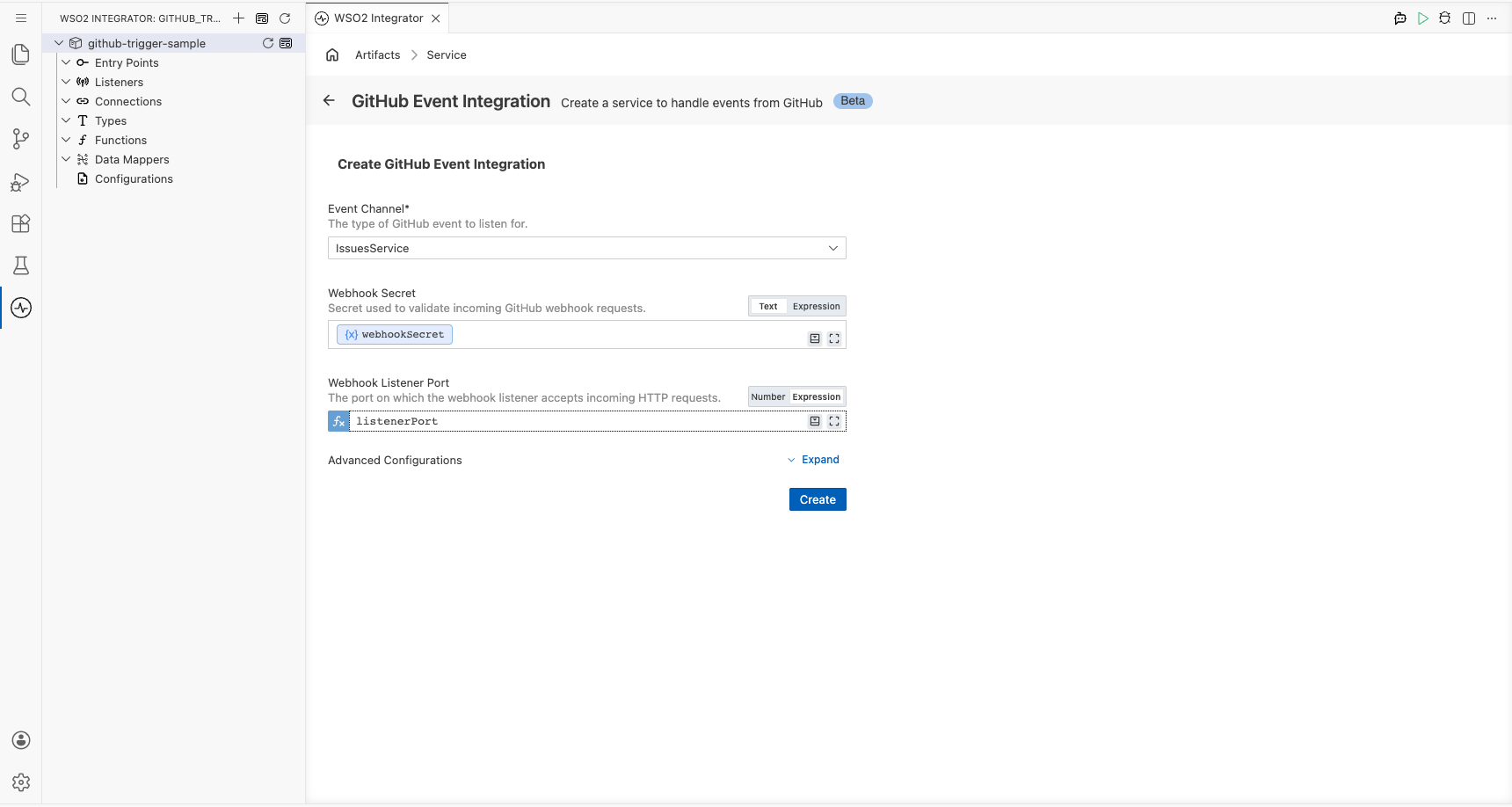Screen dimensions: 1512x807
Task: Click the Create button
Action: click(818, 499)
